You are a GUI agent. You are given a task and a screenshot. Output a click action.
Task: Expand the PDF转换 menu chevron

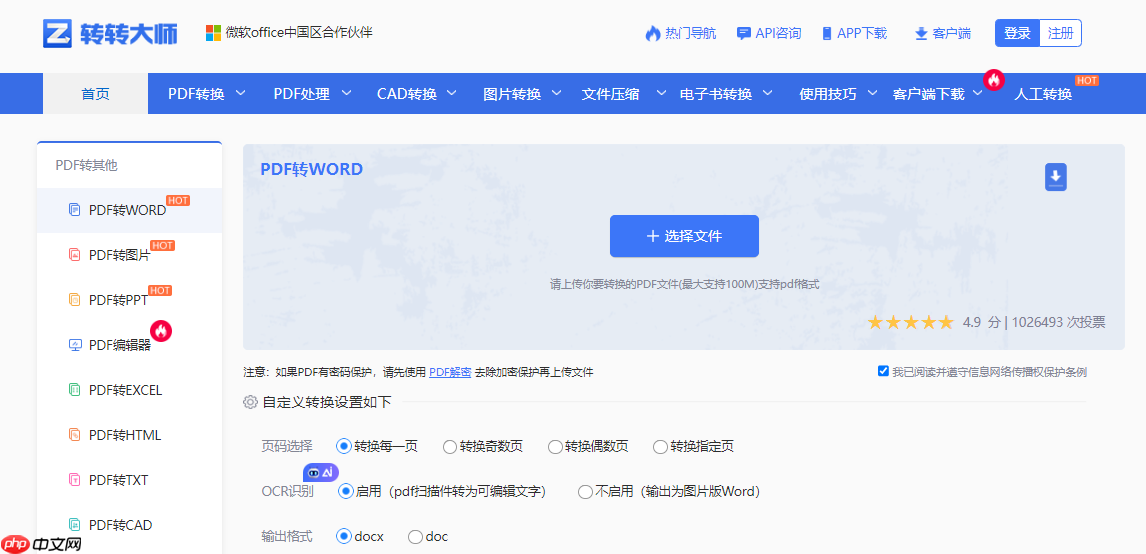[240, 93]
